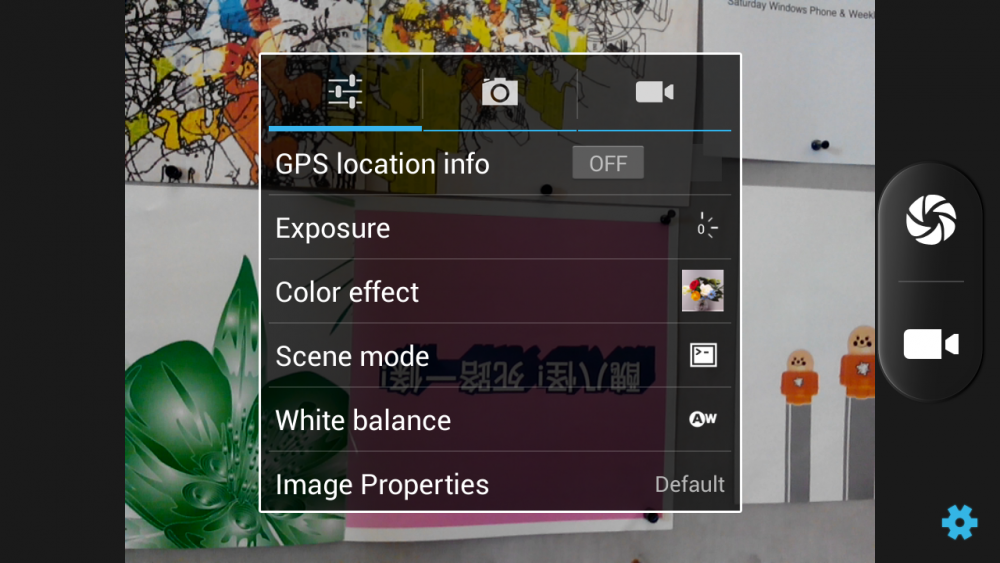Open the blue settings gear

click(959, 522)
